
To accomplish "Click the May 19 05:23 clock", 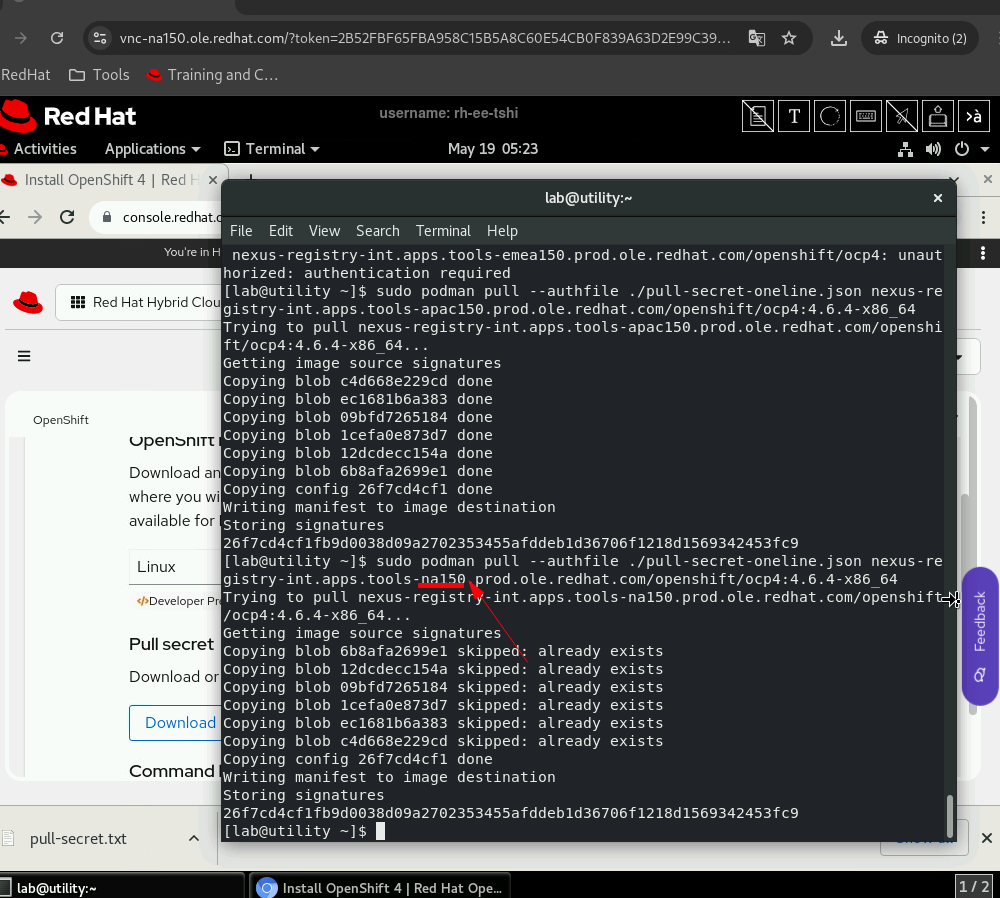I will [493, 149].
